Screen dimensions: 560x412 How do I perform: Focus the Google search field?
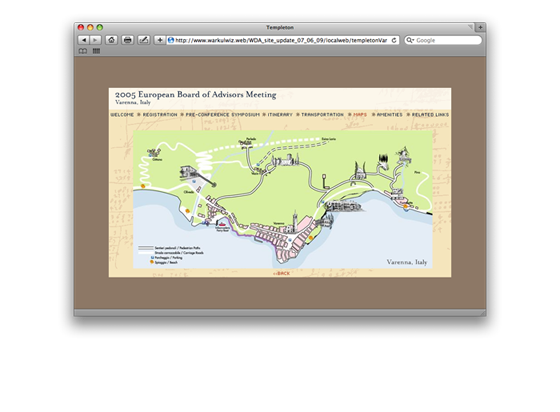point(443,40)
